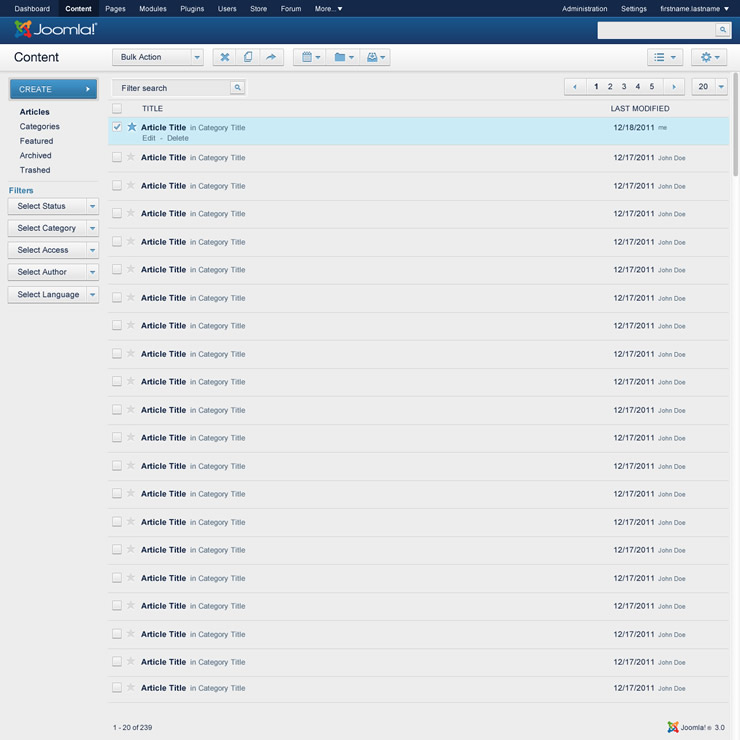Image resolution: width=740 pixels, height=740 pixels.
Task: Expand the More... menu in the top bar
Action: tap(328, 8)
